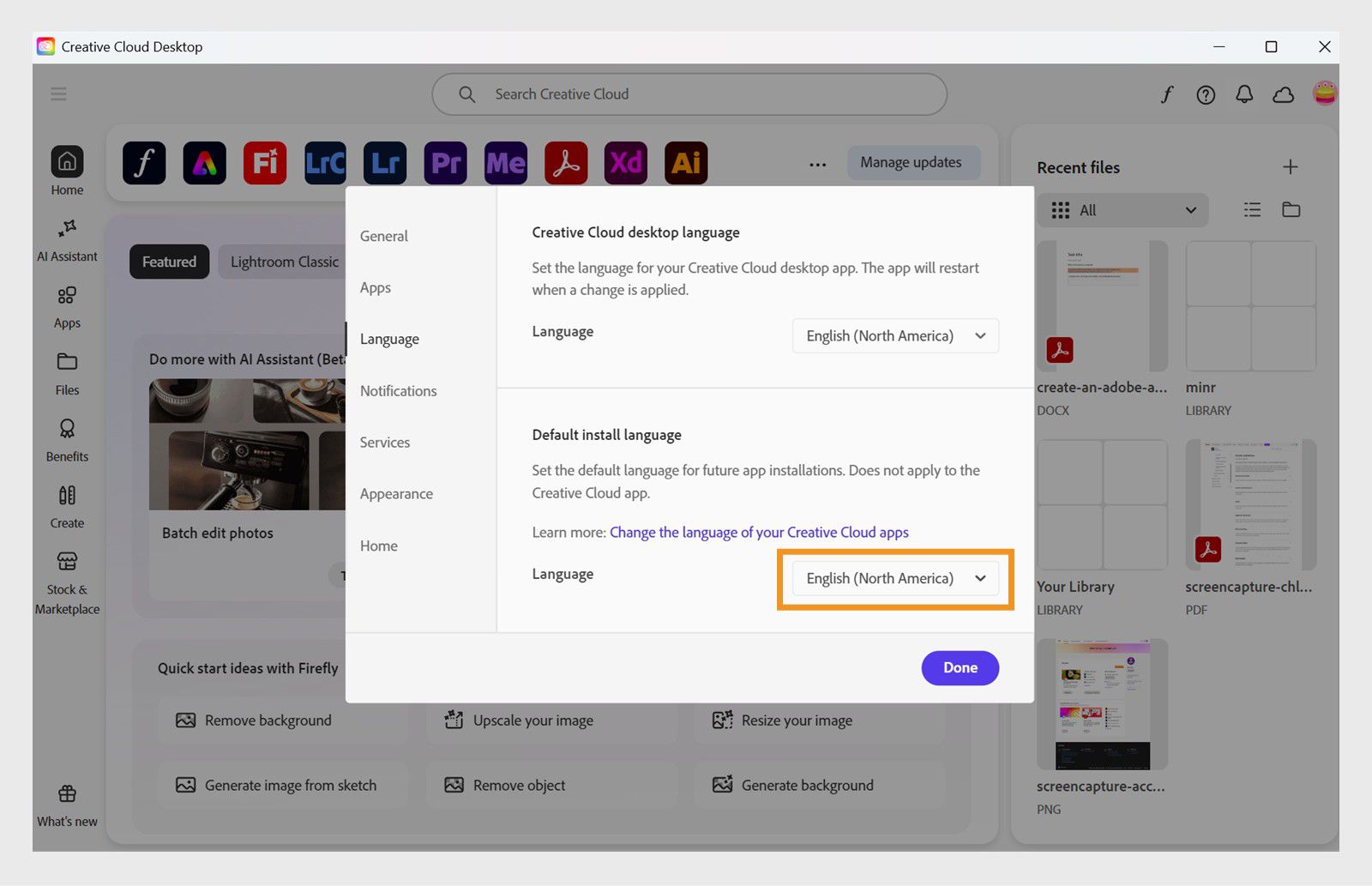Select General preferences tab
Image resolution: width=1372 pixels, height=886 pixels.
384,236
